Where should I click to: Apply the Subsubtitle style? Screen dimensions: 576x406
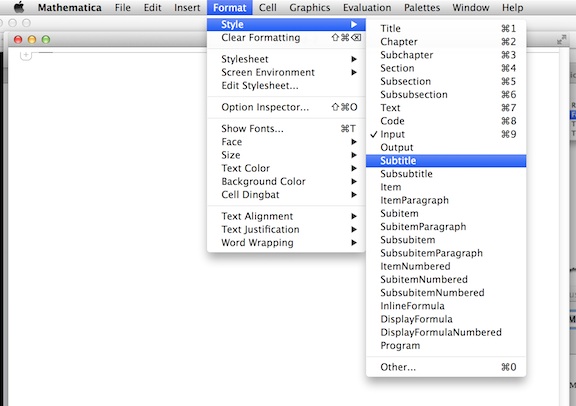pyautogui.click(x=446, y=174)
